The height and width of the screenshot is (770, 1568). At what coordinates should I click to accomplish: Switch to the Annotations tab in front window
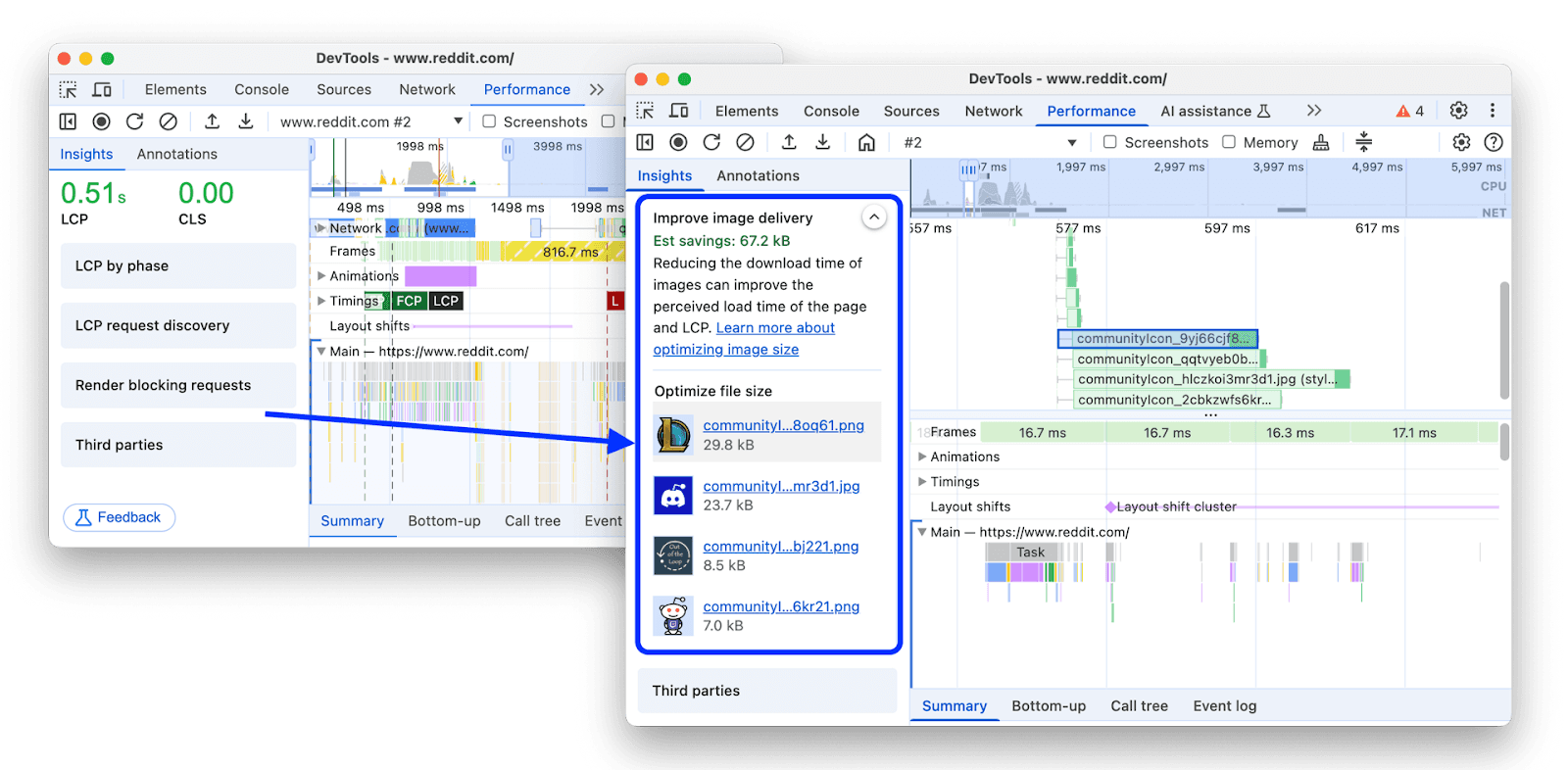tap(758, 175)
